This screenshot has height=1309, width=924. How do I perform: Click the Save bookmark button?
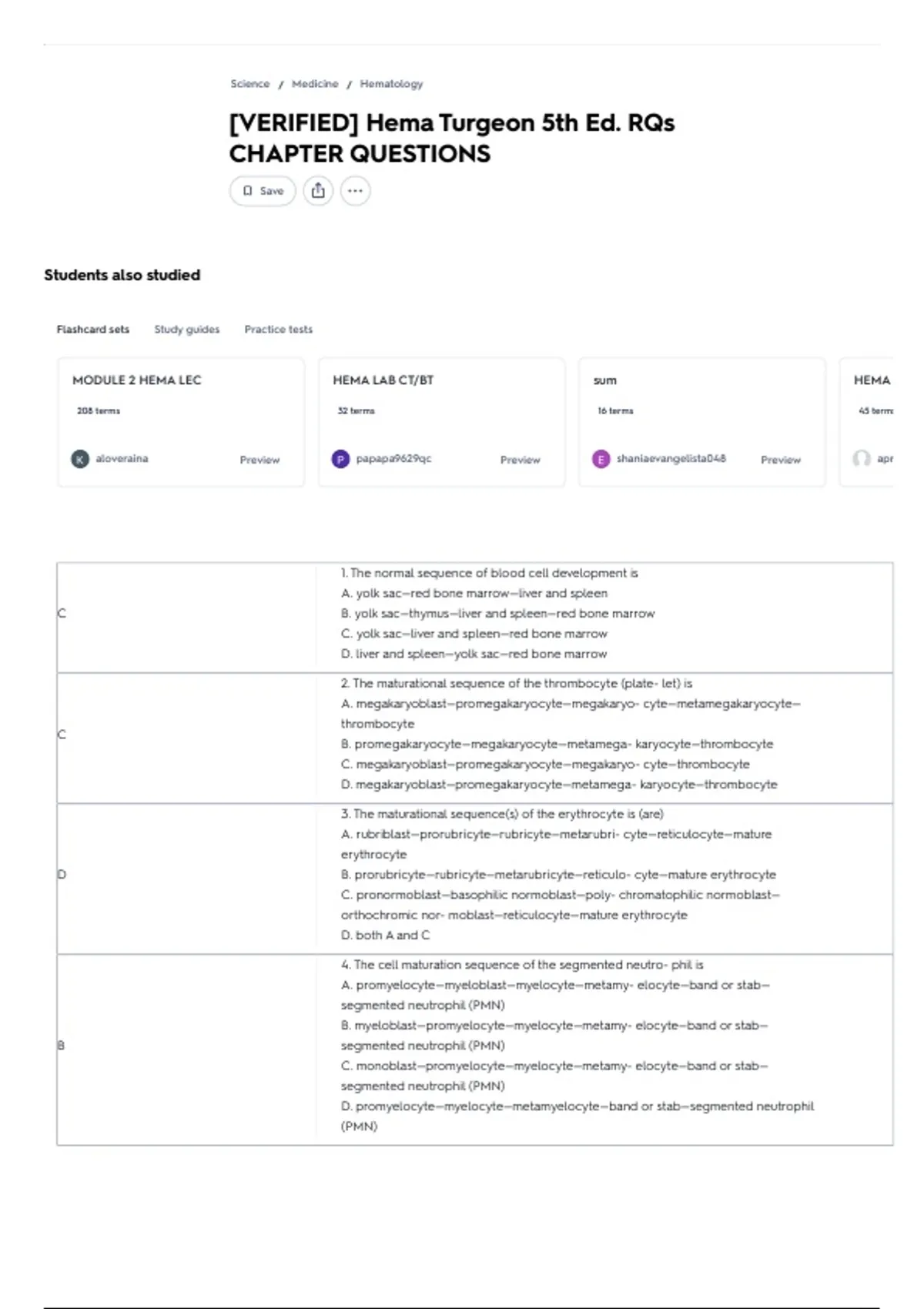pos(263,191)
